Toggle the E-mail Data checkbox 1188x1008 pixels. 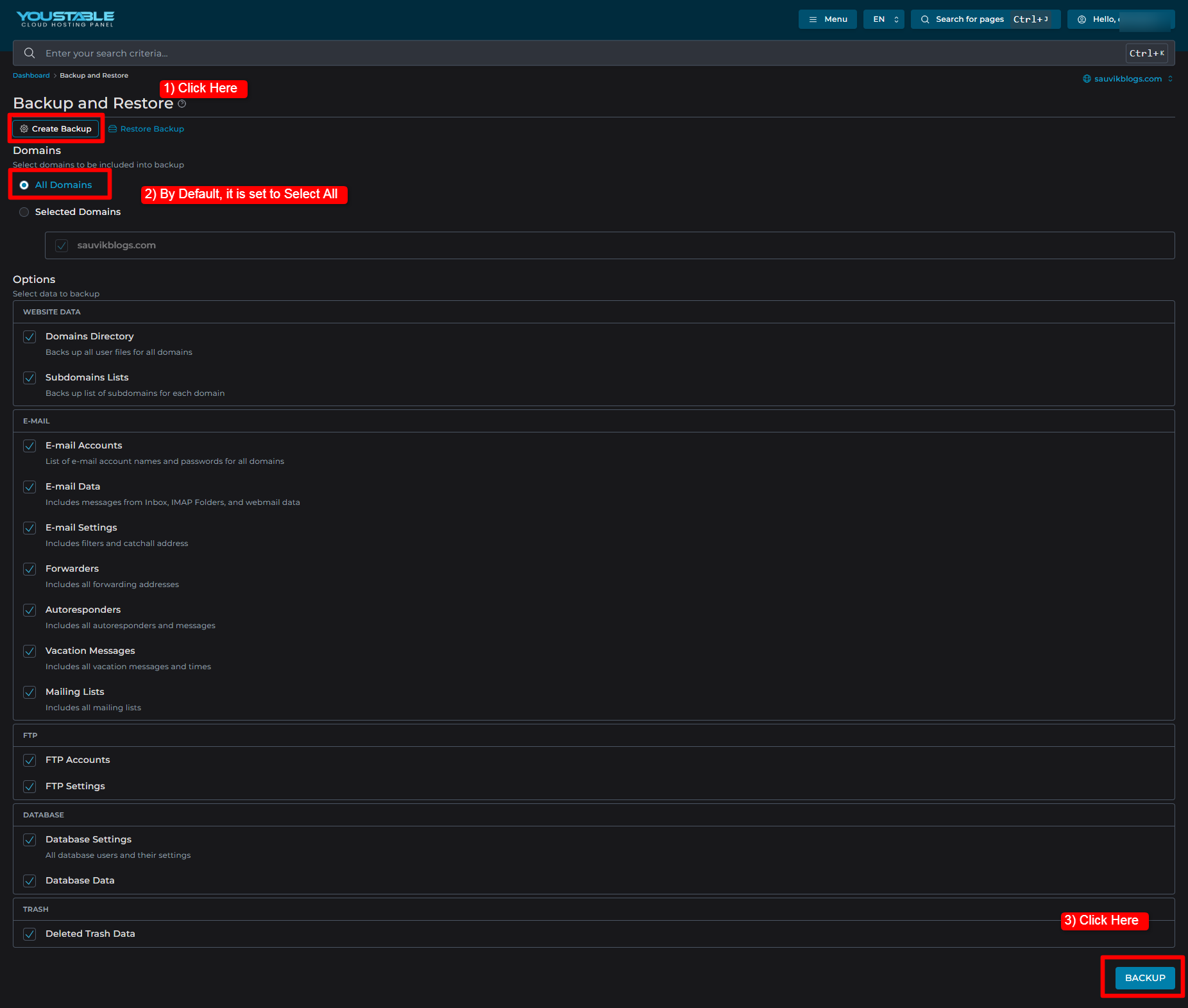pos(30,487)
